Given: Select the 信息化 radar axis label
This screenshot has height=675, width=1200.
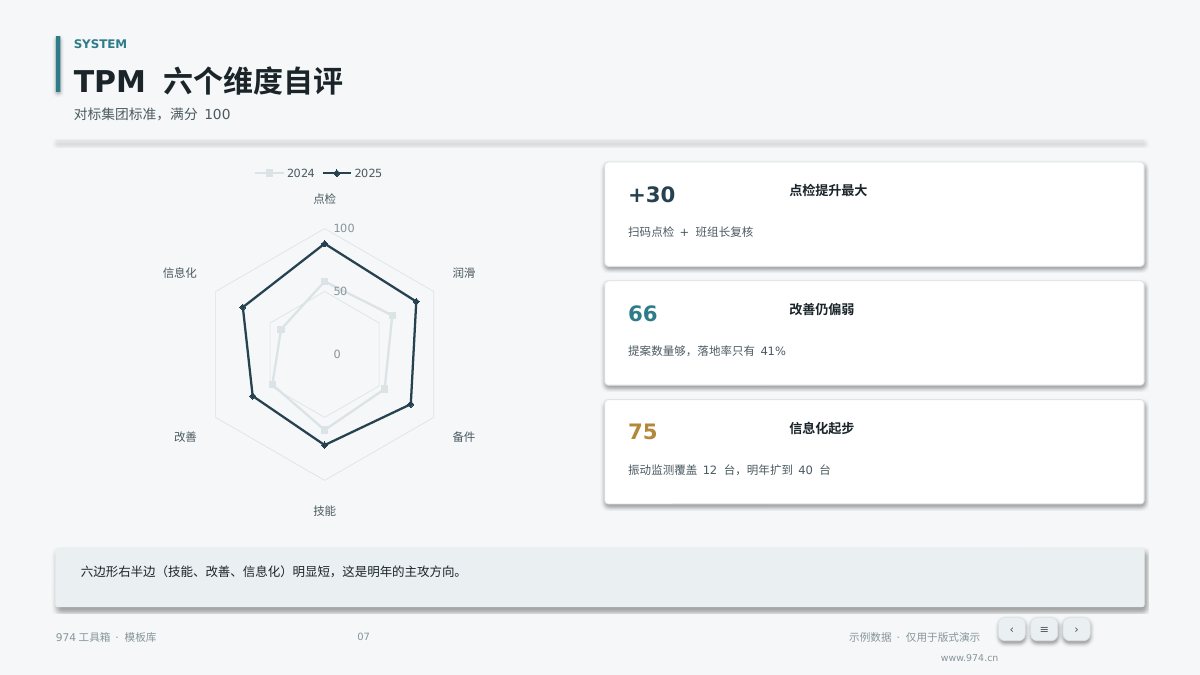Looking at the screenshot, I should (x=180, y=272).
